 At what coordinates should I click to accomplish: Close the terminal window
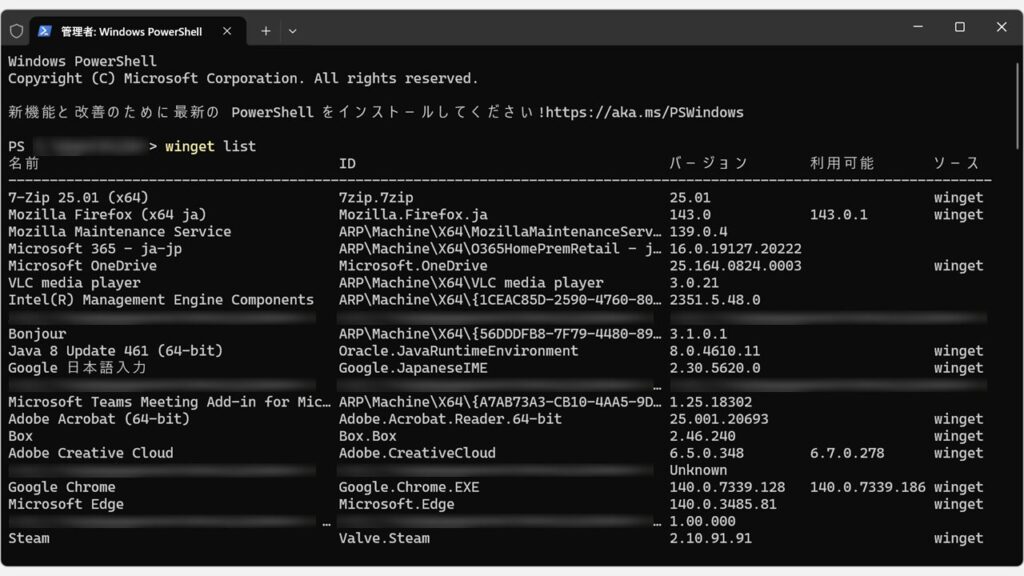click(1001, 27)
